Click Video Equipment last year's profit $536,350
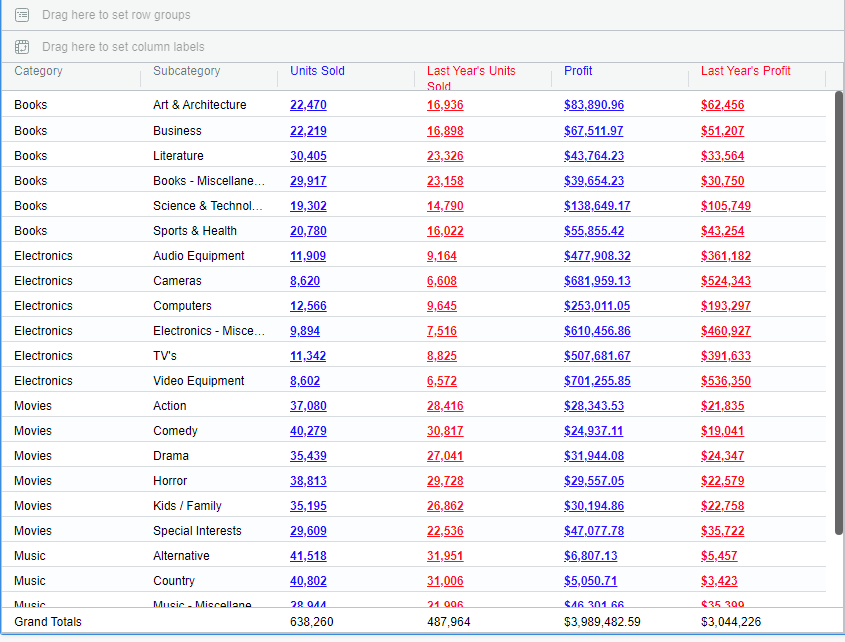Viewport: 845px width, 642px height. (725, 381)
